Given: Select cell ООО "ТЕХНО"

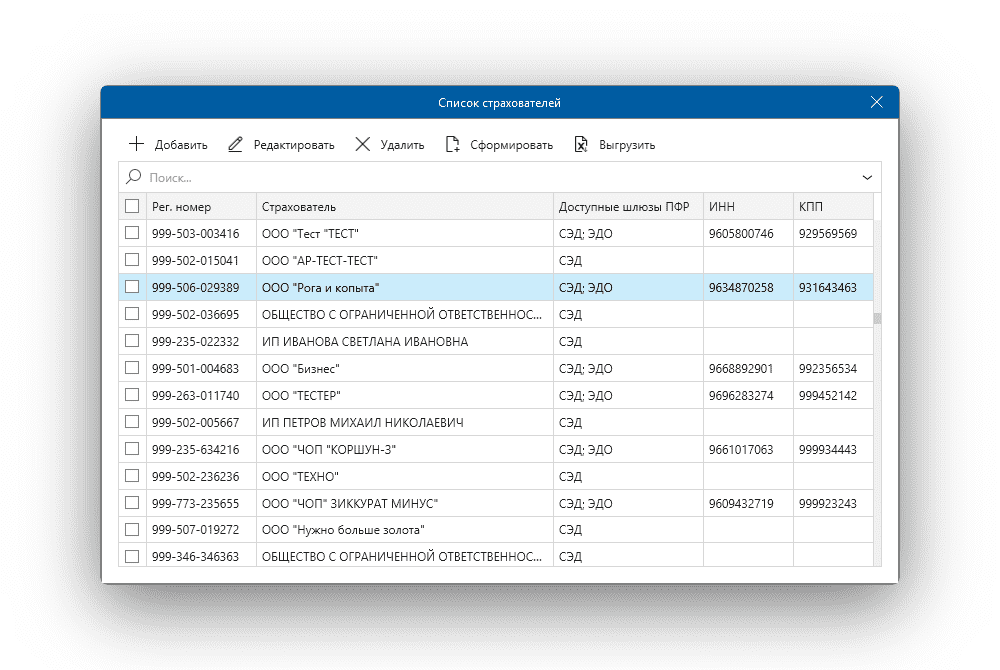Looking at the screenshot, I should click(x=404, y=476).
